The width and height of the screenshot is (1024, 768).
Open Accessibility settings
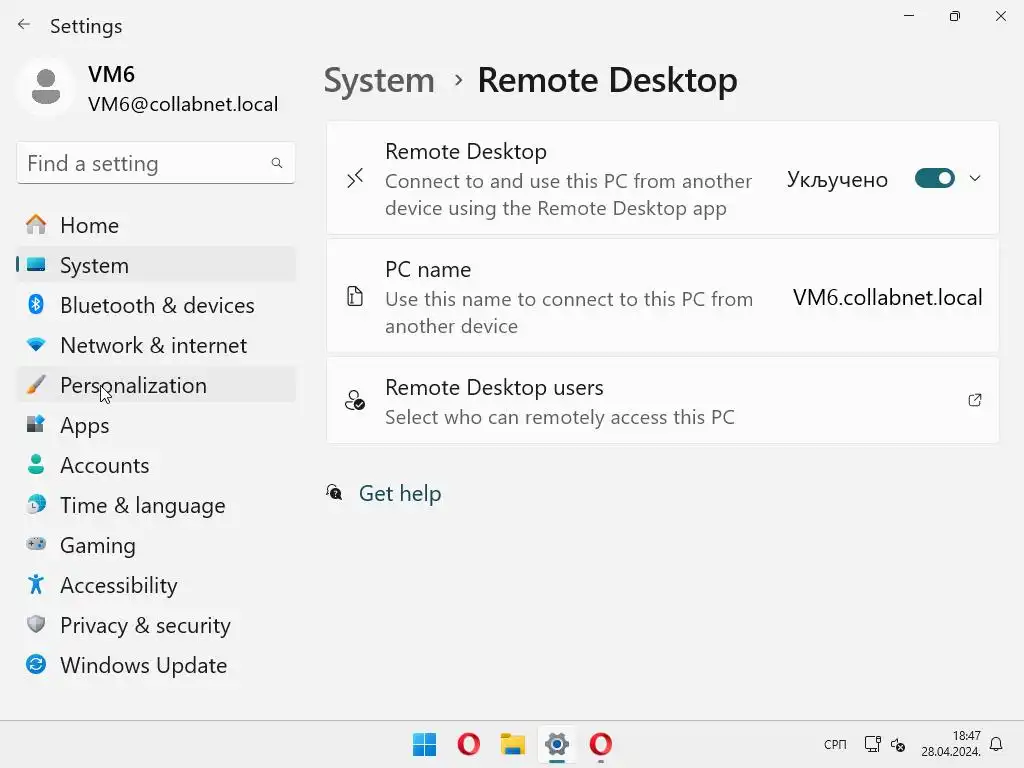pos(155,584)
